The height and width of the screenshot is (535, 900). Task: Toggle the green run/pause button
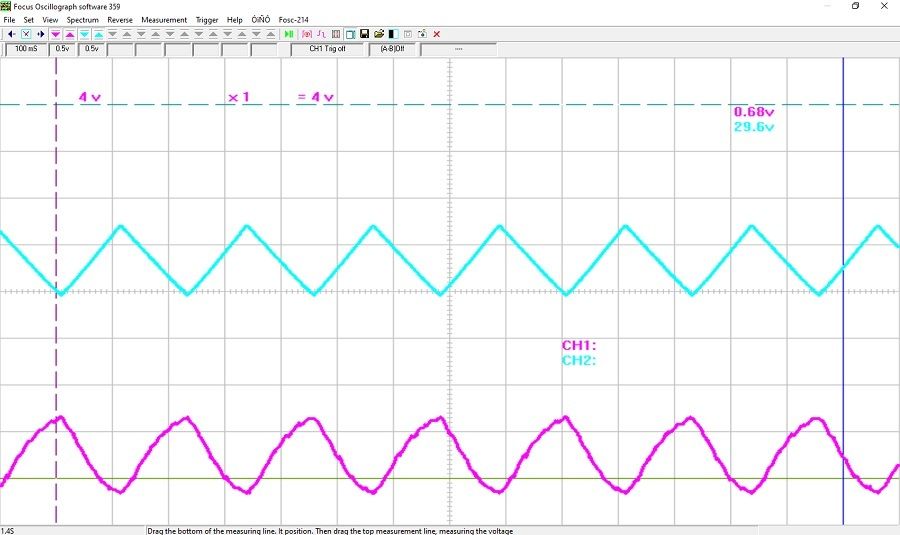pos(289,34)
